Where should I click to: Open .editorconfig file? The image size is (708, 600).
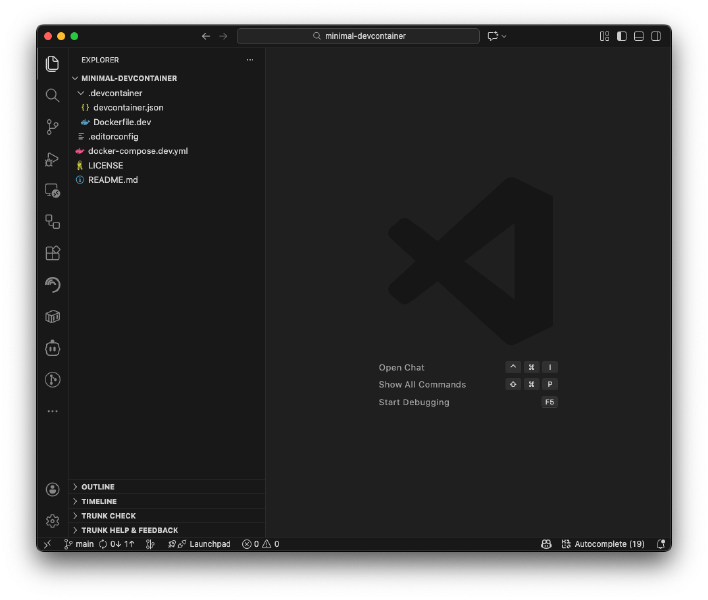[x=167, y=136]
